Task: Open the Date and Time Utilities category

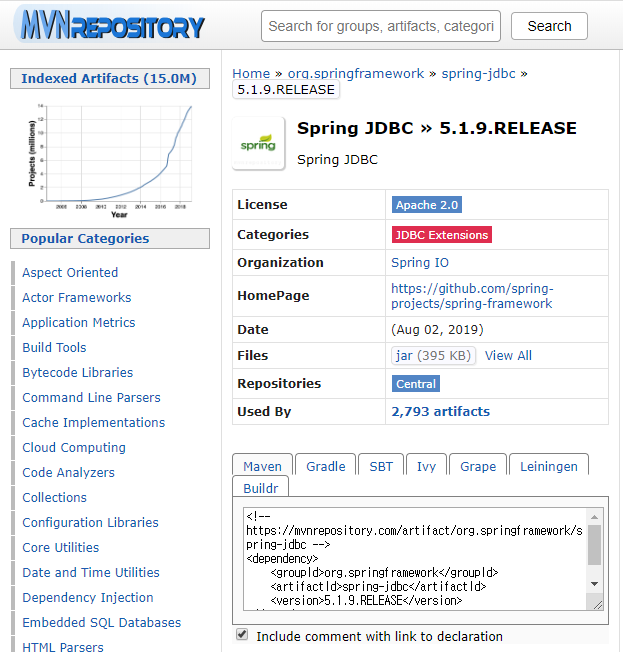Action: pos(91,572)
